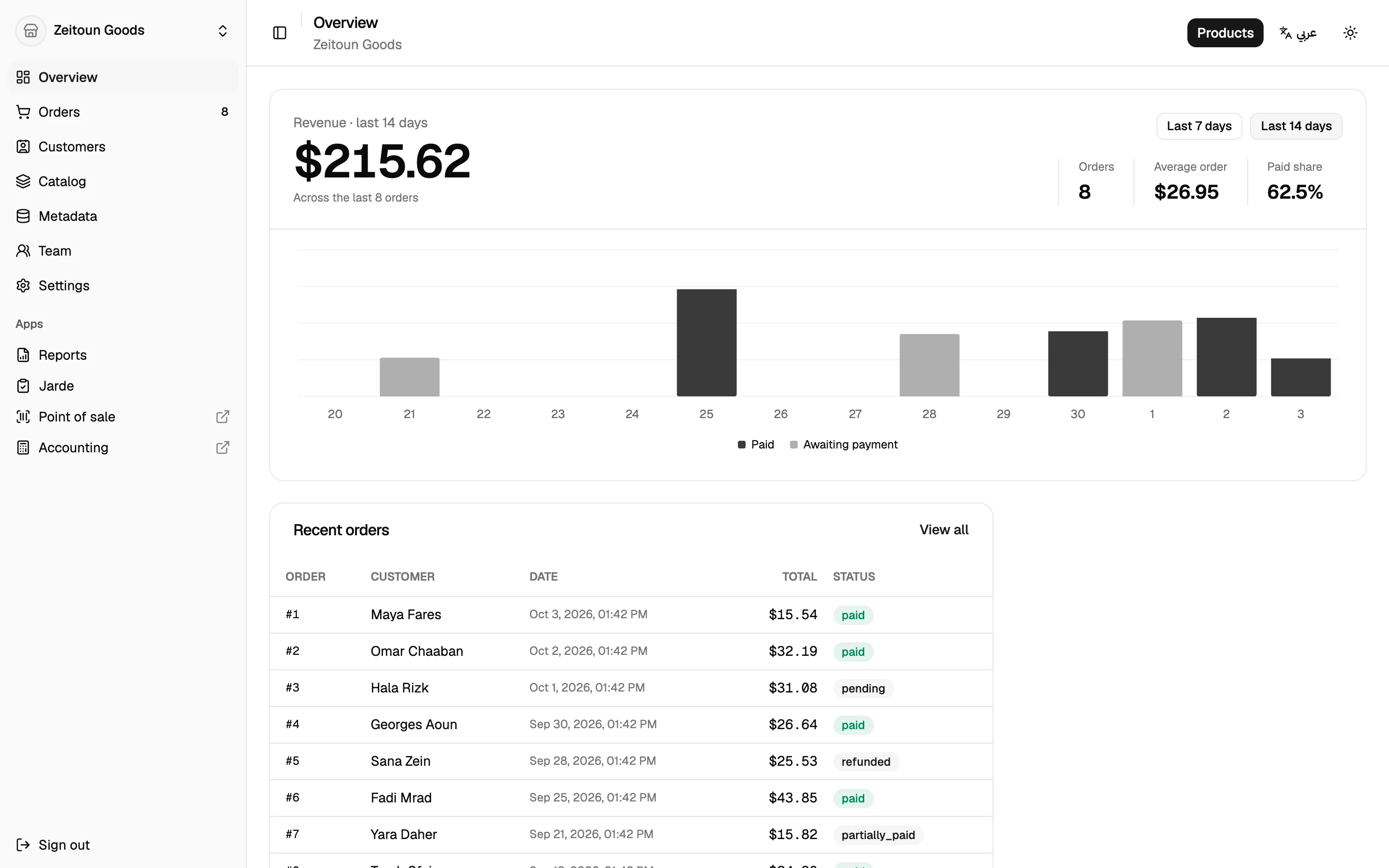1389x868 pixels.
Task: Toggle the light/dark theme sun icon
Action: (x=1350, y=33)
